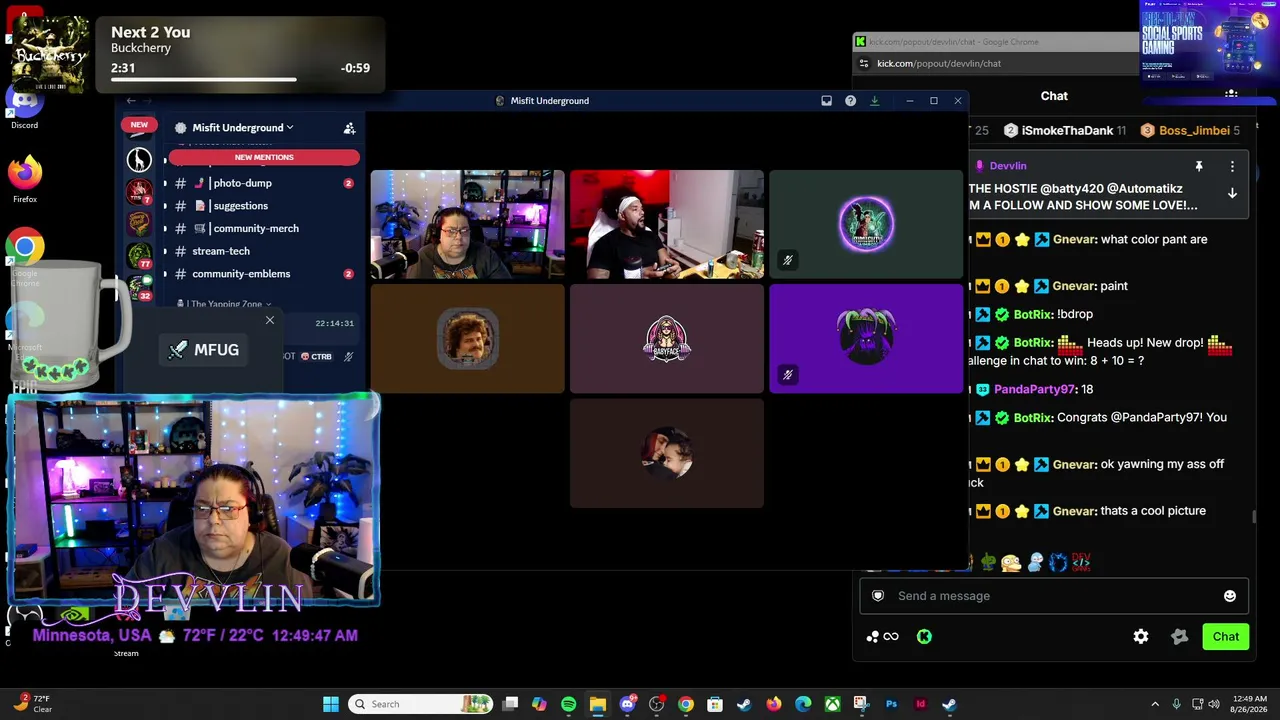The width and height of the screenshot is (1280, 720).
Task: Open the taskbar clock showing 12:49 AM
Action: (1250, 704)
